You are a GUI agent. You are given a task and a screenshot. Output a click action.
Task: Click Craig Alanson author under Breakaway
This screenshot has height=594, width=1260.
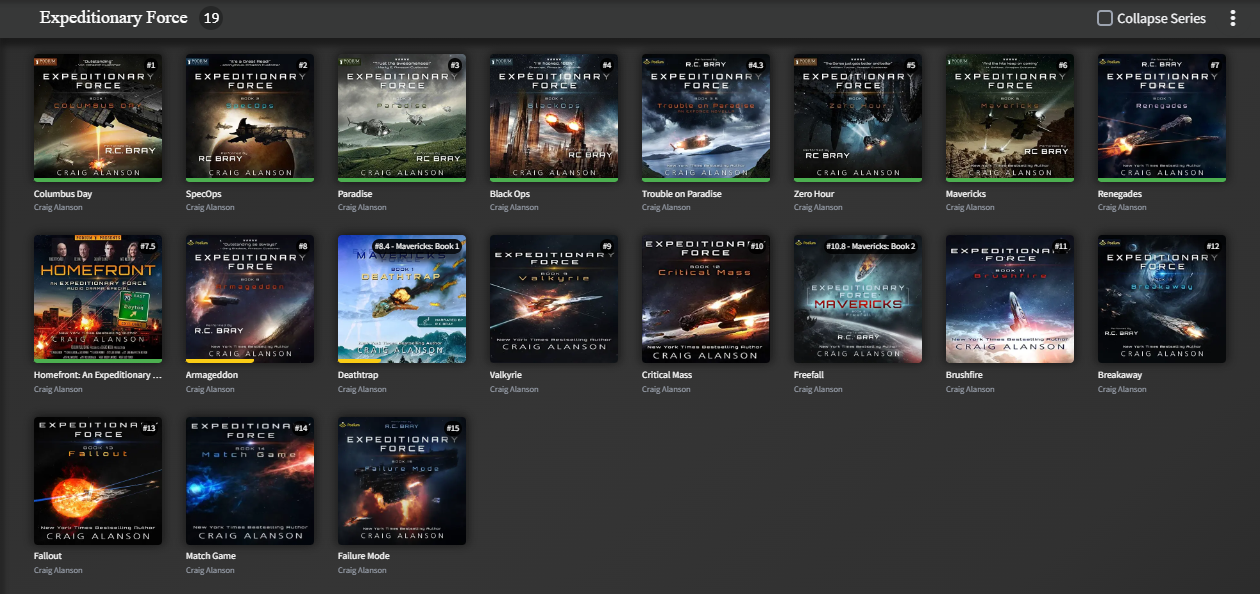click(1122, 389)
